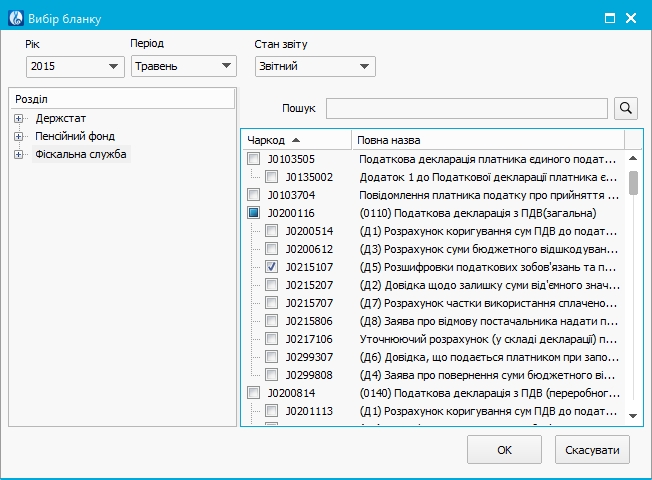Close the Вибір бланку dialog
Viewport: 652px width, 480px height.
(631, 17)
